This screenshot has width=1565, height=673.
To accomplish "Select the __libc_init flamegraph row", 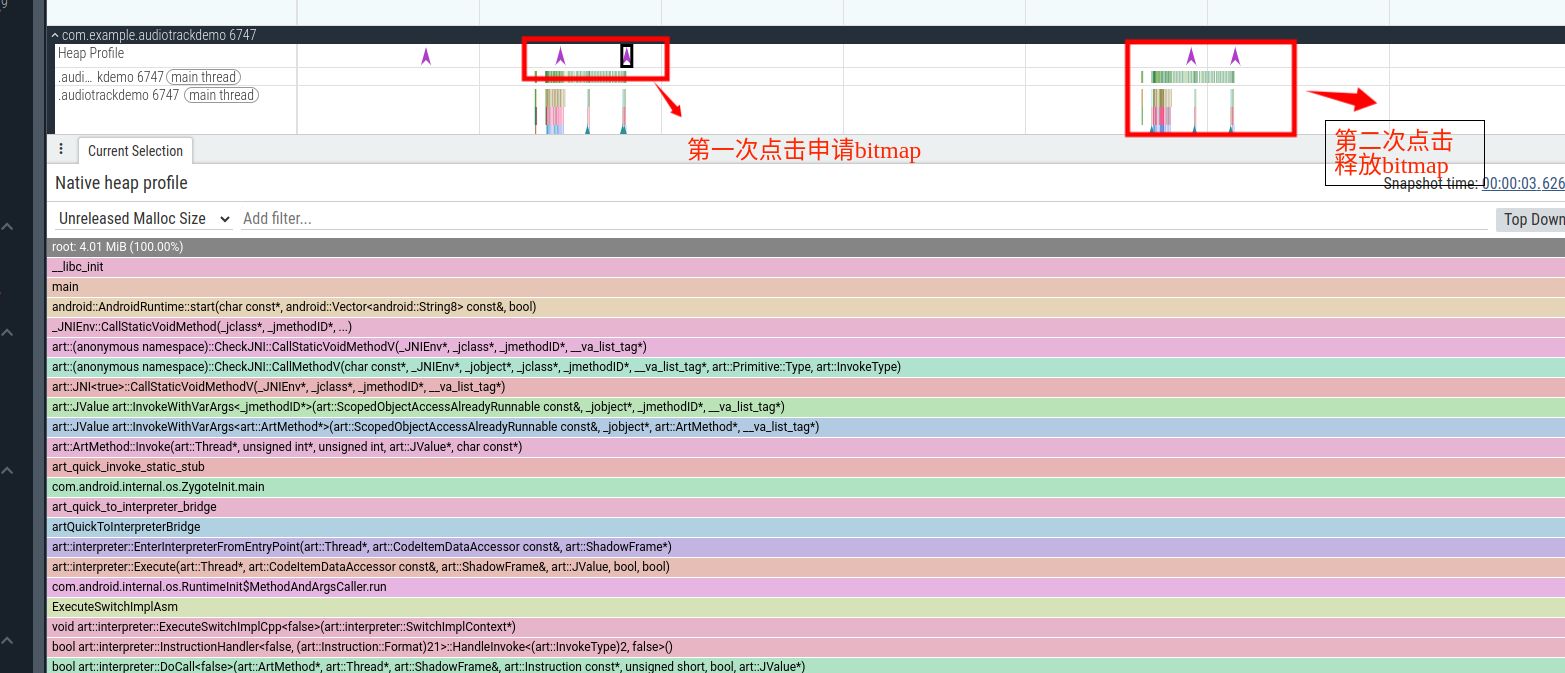I will (x=806, y=267).
